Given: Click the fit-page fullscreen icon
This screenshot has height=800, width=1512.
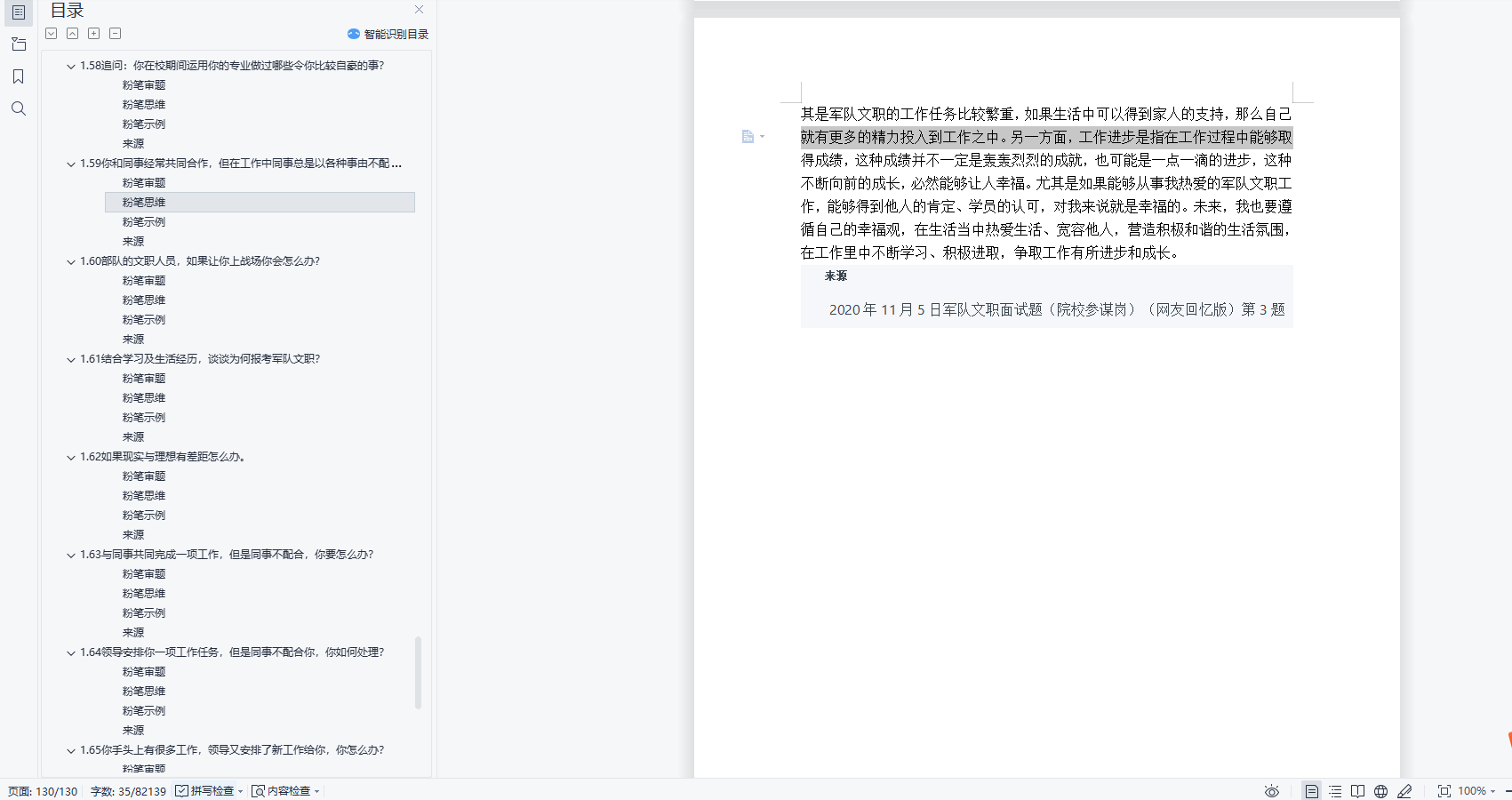Looking at the screenshot, I should (1444, 791).
